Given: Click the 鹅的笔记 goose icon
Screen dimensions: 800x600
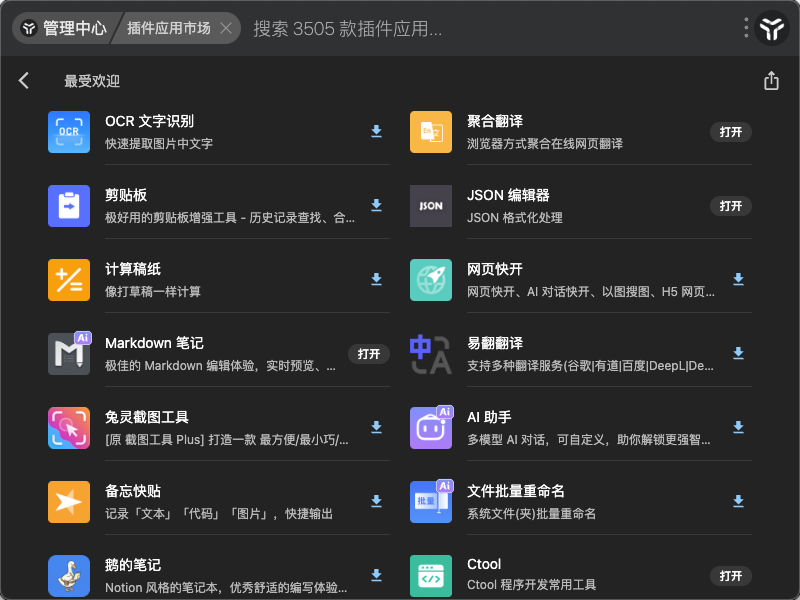Looking at the screenshot, I should pyautogui.click(x=69, y=576).
